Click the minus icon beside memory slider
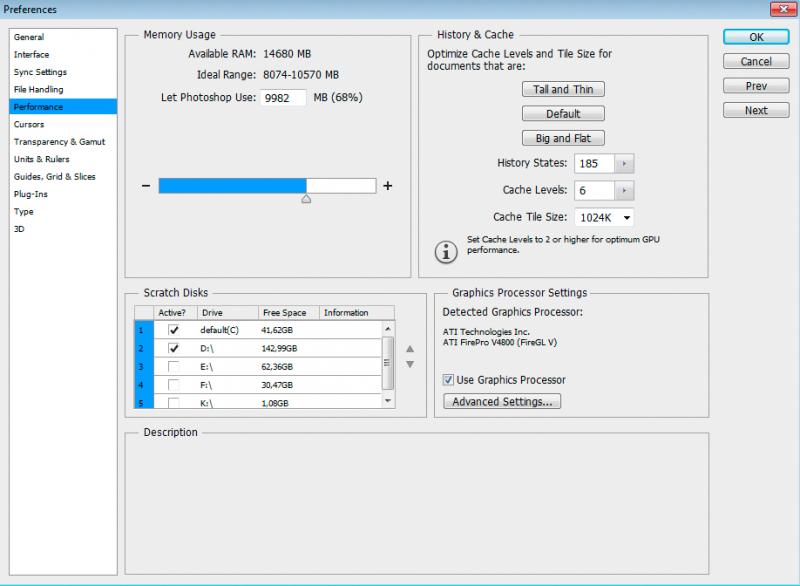 (146, 186)
